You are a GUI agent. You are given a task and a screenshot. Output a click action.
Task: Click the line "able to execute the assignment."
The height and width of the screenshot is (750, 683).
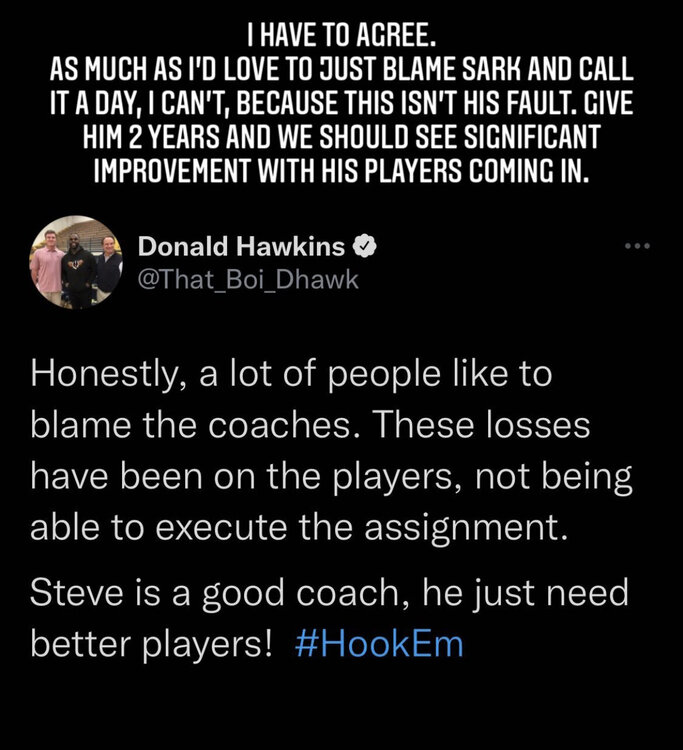click(299, 529)
